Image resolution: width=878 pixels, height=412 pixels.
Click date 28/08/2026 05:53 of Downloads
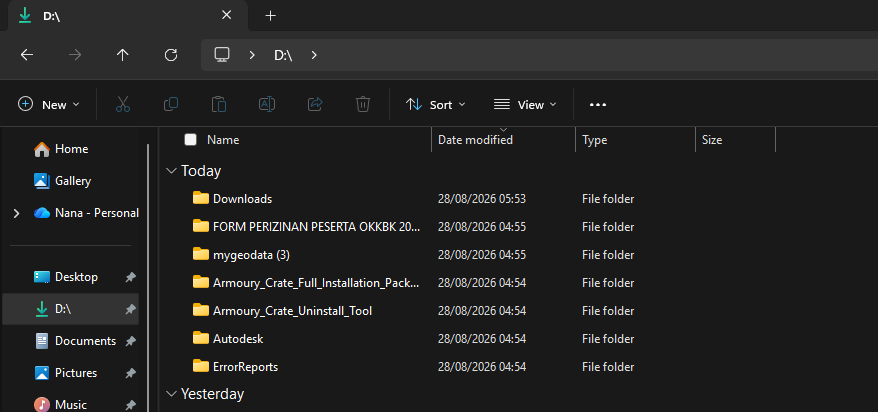(x=482, y=199)
